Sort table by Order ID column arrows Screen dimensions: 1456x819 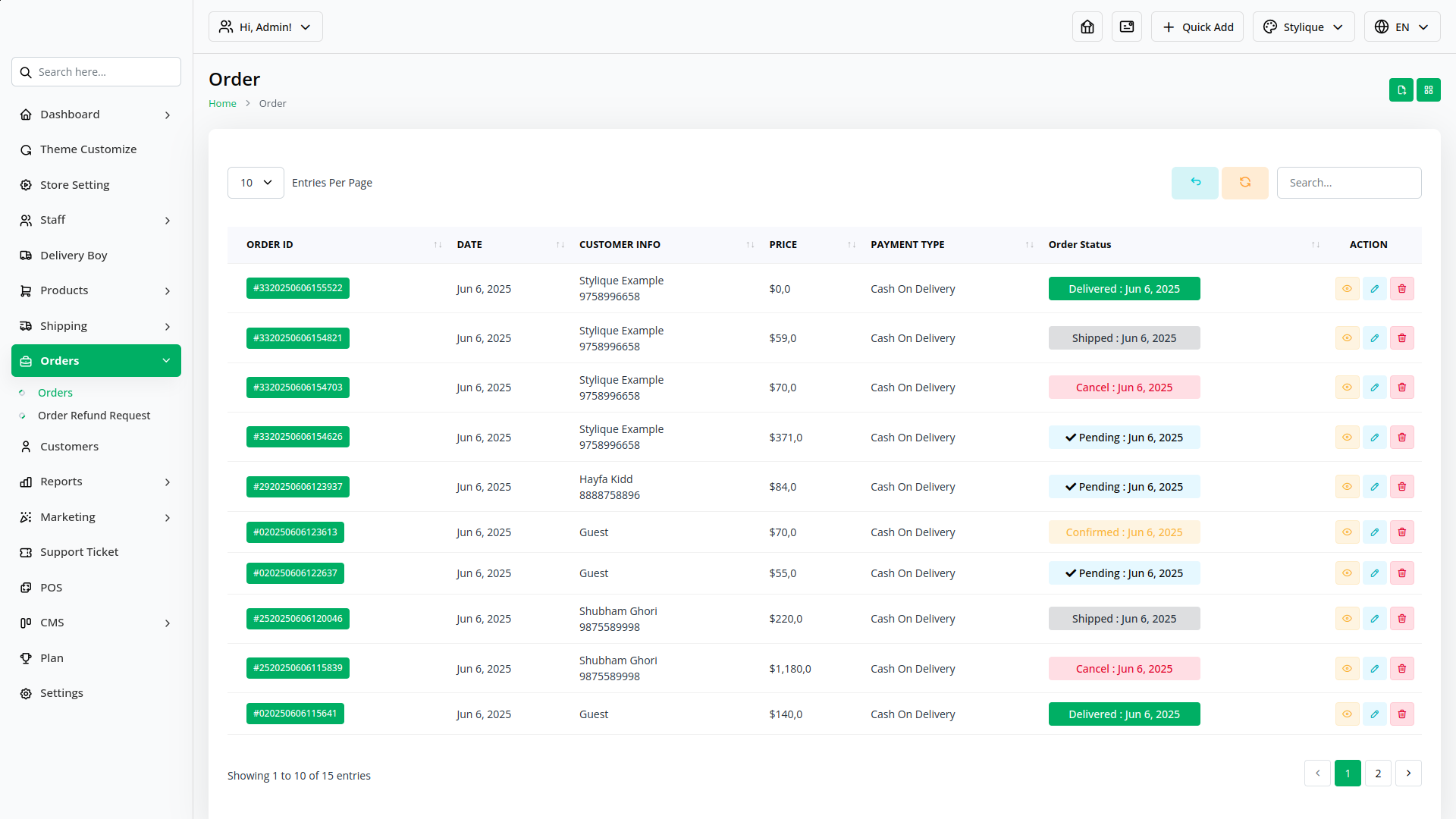pyautogui.click(x=438, y=245)
